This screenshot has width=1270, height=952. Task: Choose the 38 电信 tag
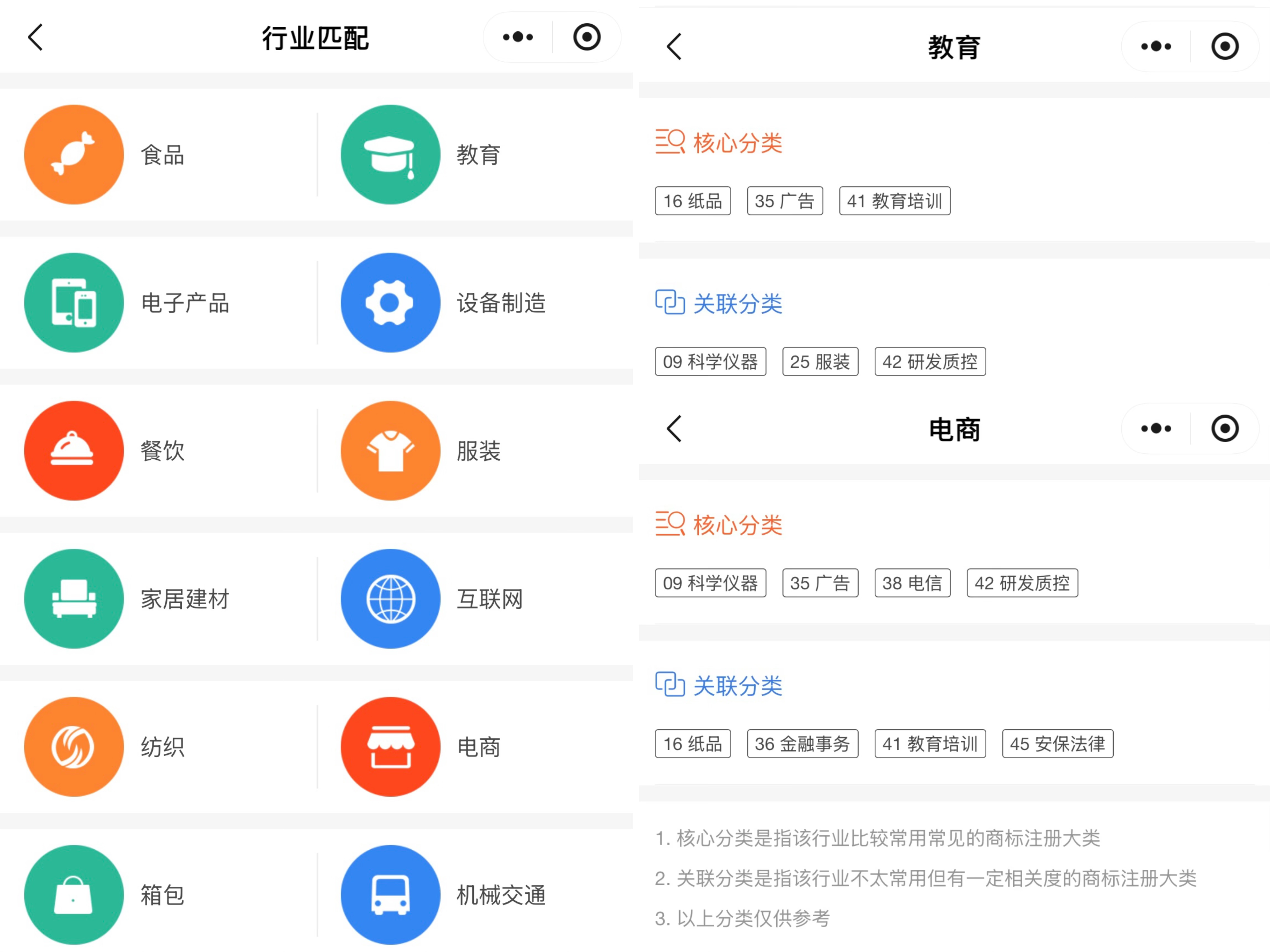point(912,583)
